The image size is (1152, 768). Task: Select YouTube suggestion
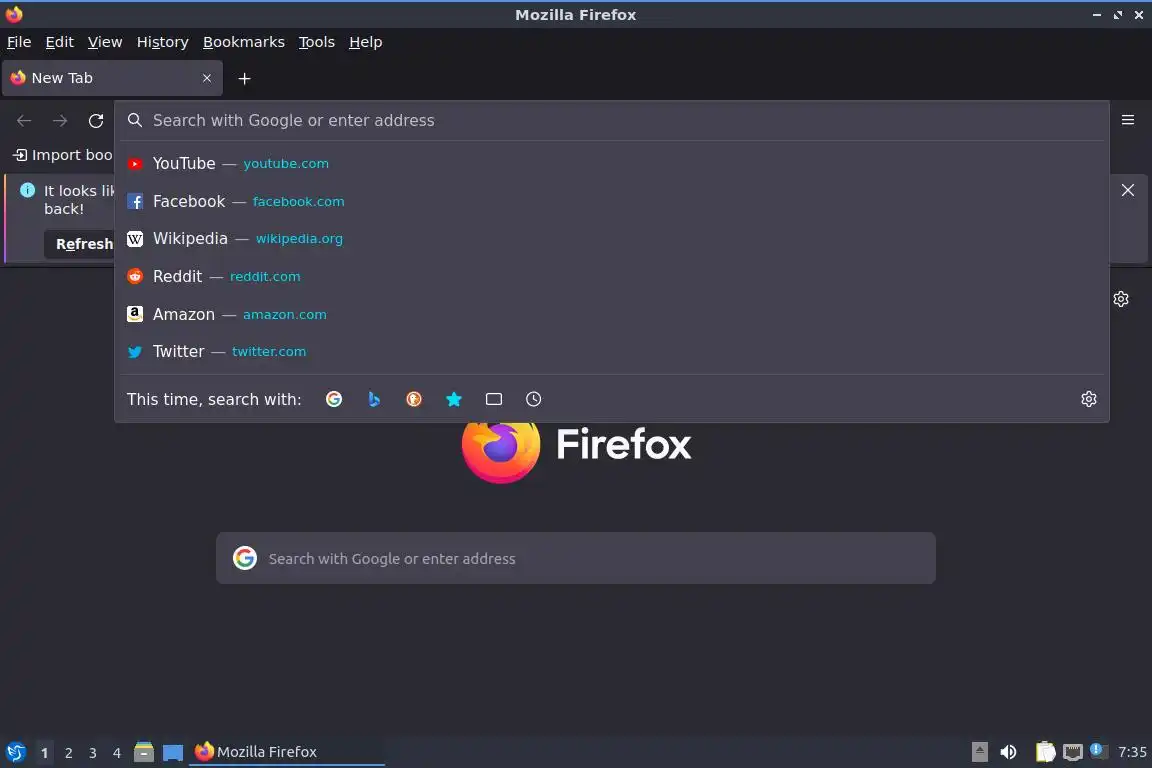(x=611, y=163)
